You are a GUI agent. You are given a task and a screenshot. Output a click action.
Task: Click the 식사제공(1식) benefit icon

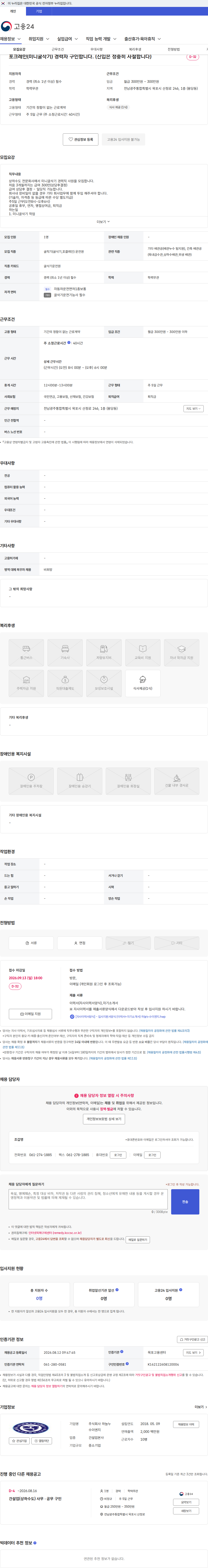tap(143, 683)
